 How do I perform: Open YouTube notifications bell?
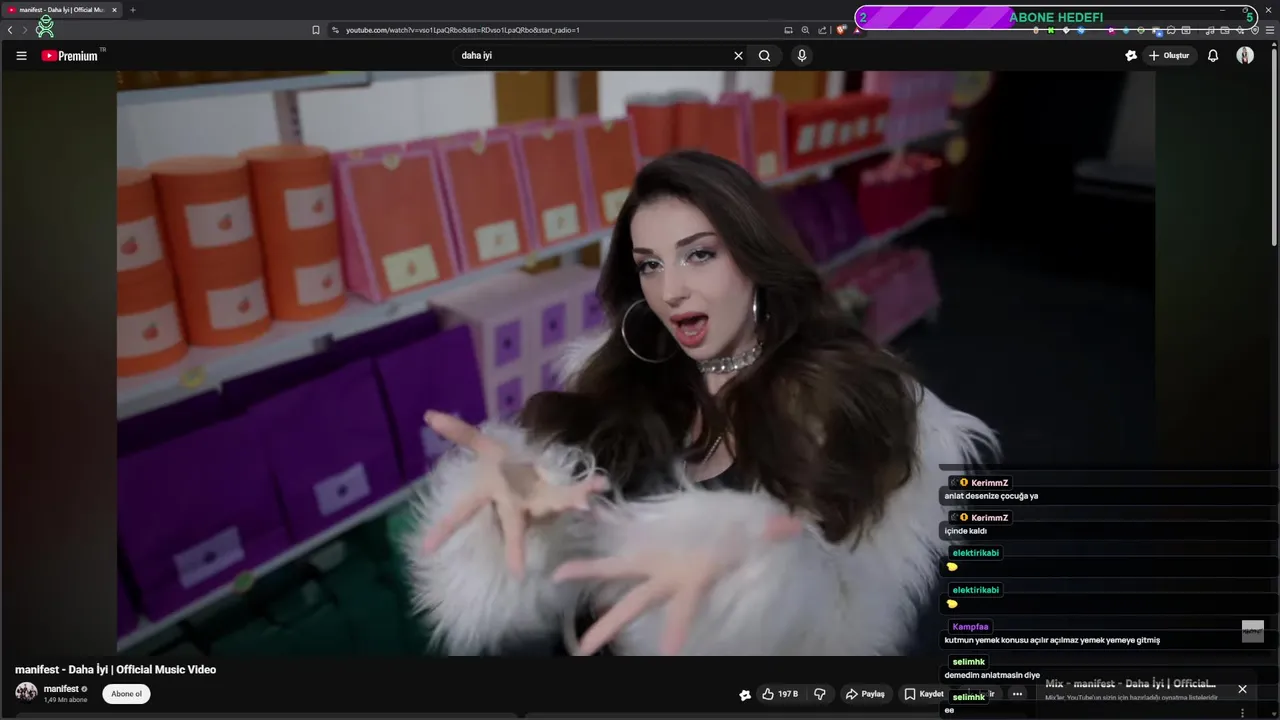[1213, 56]
